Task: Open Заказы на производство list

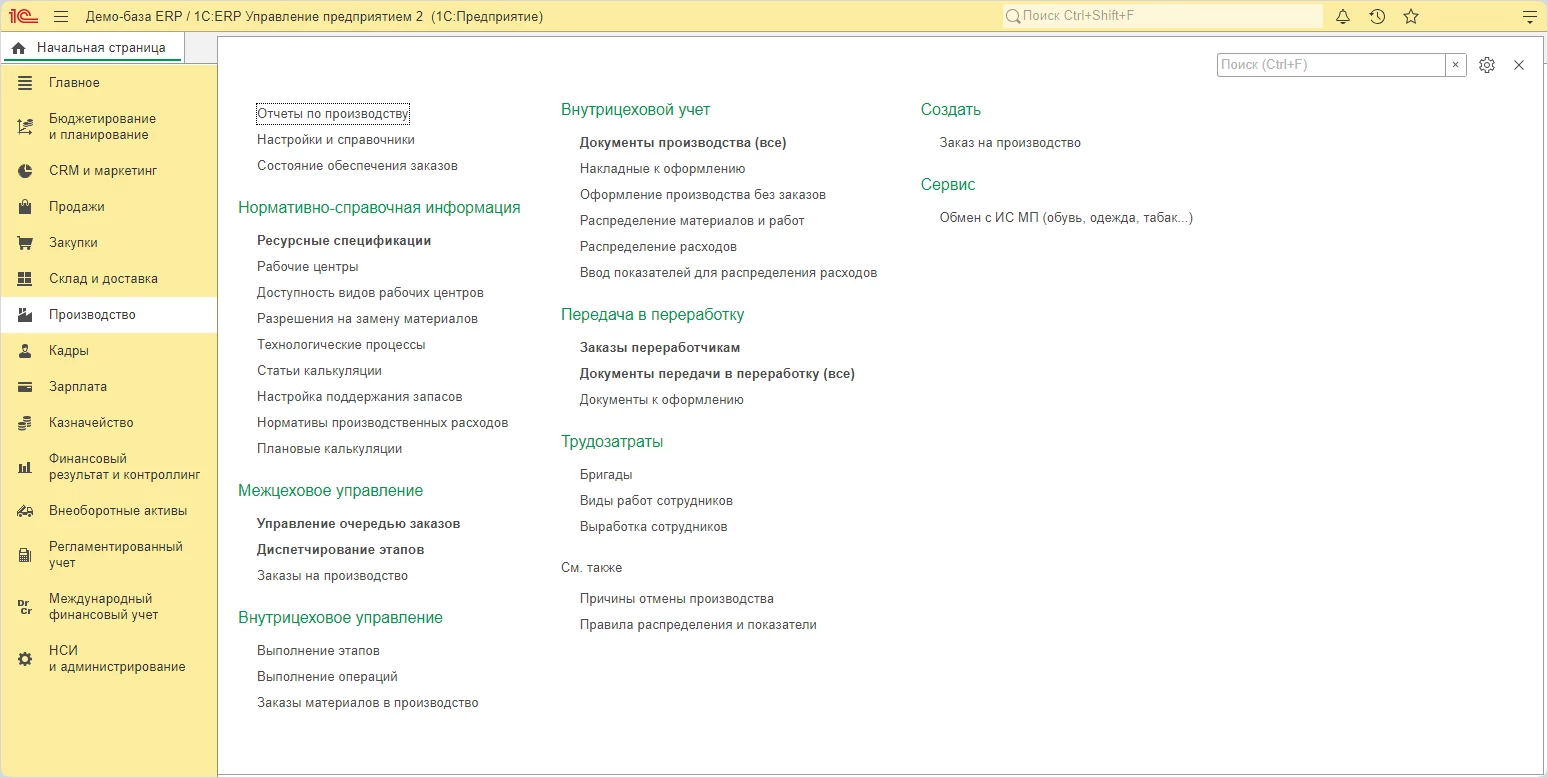Action: point(332,576)
